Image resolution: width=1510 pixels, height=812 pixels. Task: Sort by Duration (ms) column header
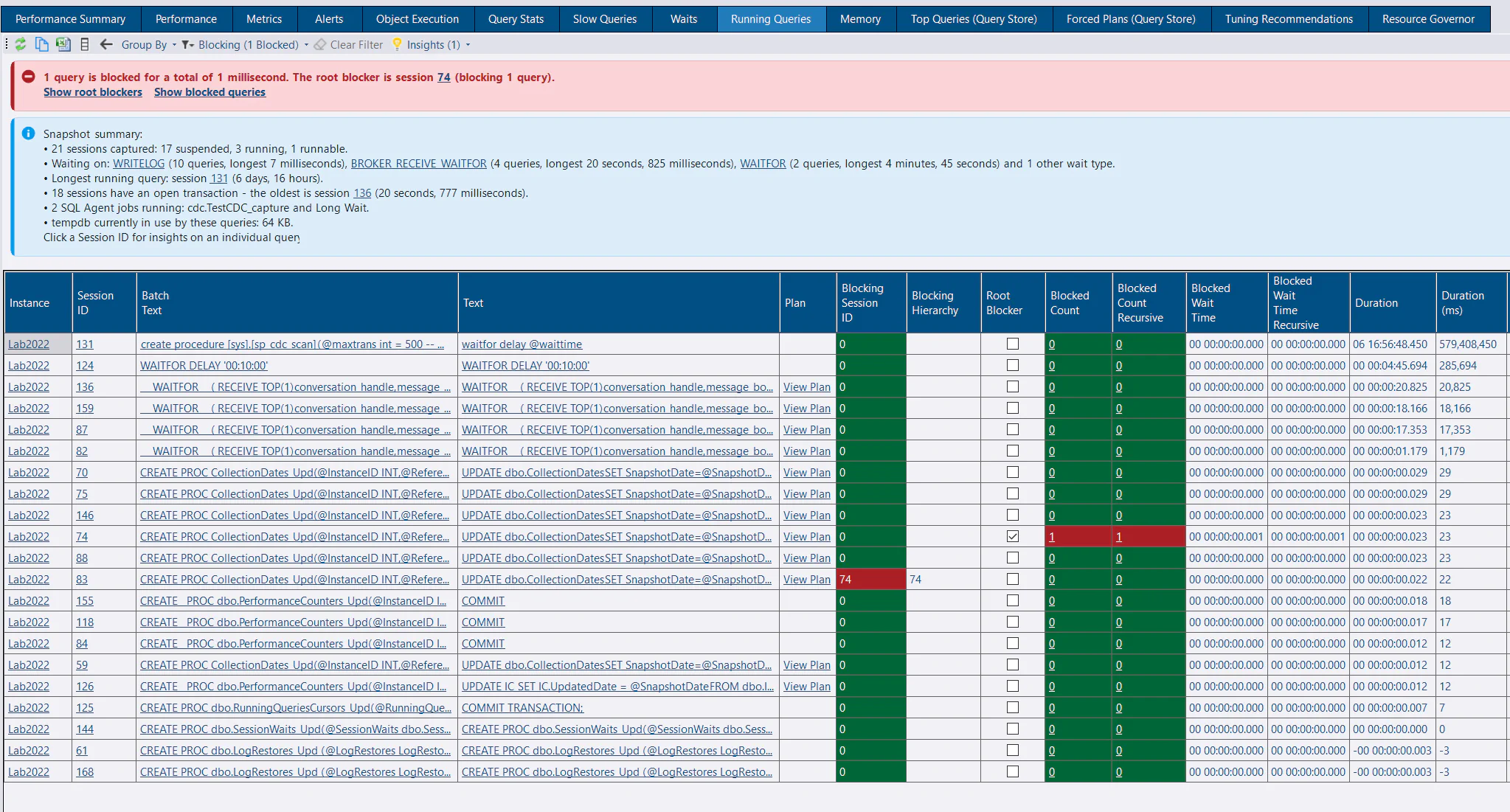(x=1470, y=302)
